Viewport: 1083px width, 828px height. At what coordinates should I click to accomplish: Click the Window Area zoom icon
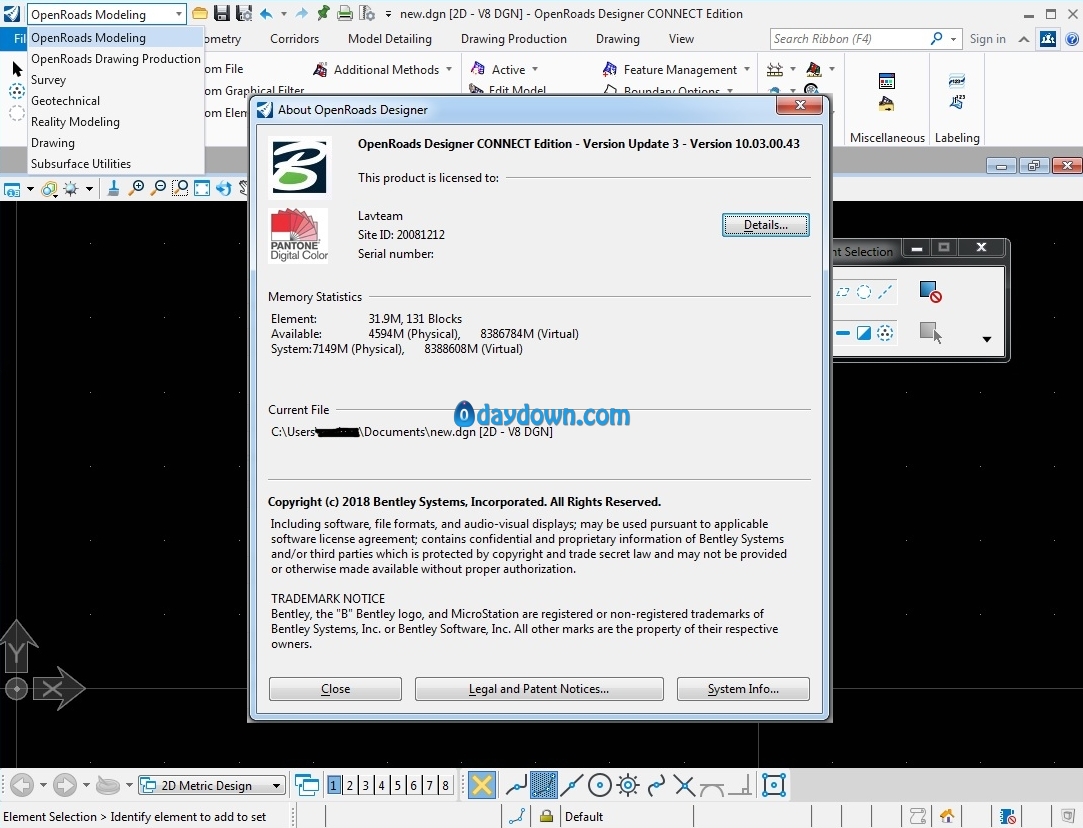tap(180, 188)
